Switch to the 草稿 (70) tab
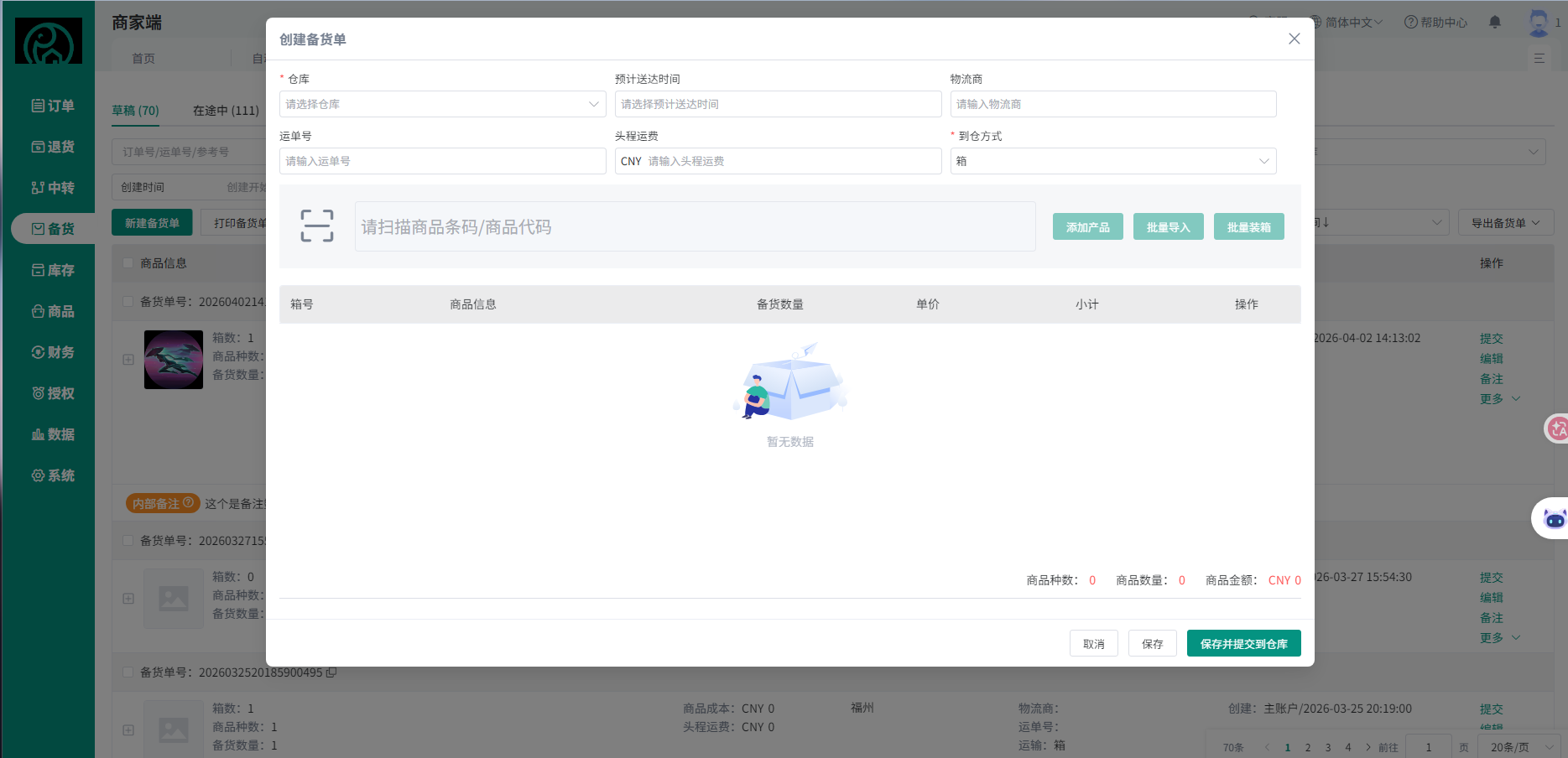The width and height of the screenshot is (1568, 758). pos(135,111)
